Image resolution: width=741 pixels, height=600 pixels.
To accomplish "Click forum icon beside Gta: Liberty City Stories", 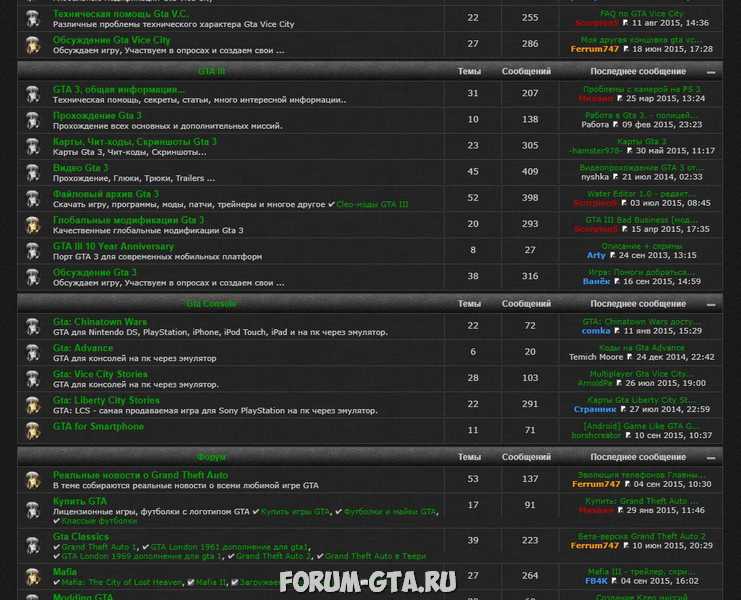I will coord(33,405).
